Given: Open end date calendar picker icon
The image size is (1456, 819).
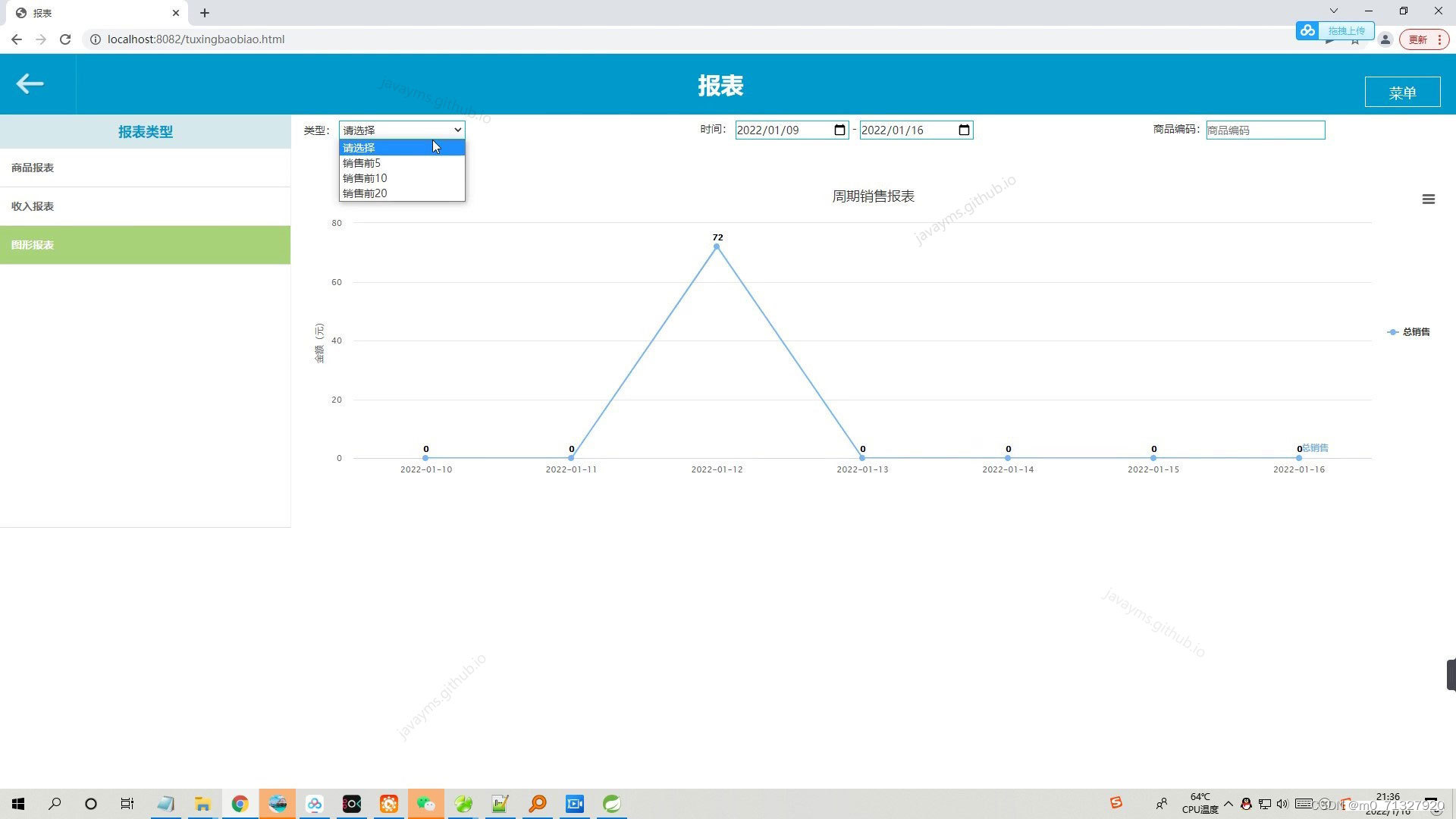Looking at the screenshot, I should (964, 130).
